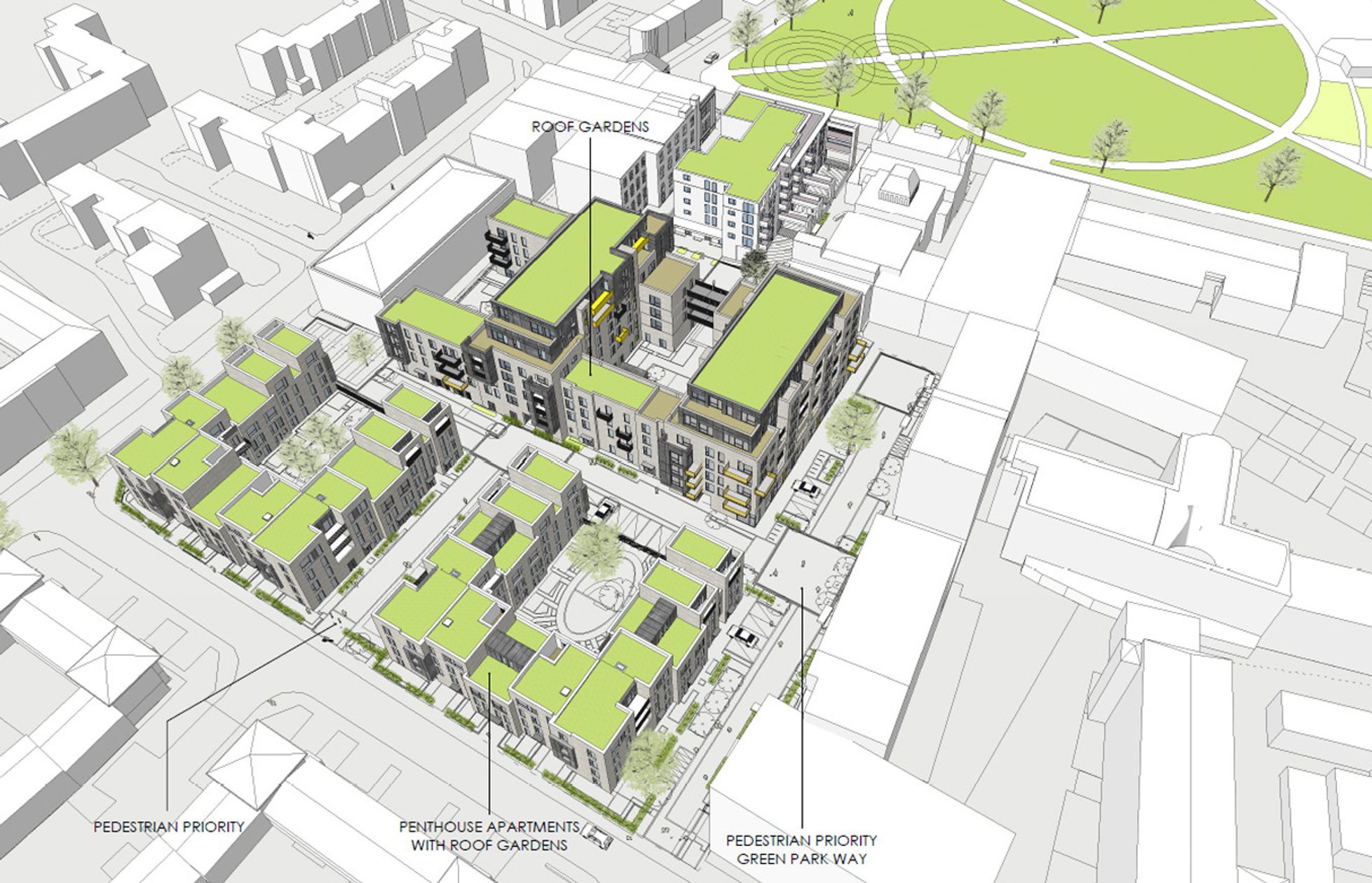Click the PEDESTRIAN PRIORITY GREEN PARK WAY label

pyautogui.click(x=801, y=849)
